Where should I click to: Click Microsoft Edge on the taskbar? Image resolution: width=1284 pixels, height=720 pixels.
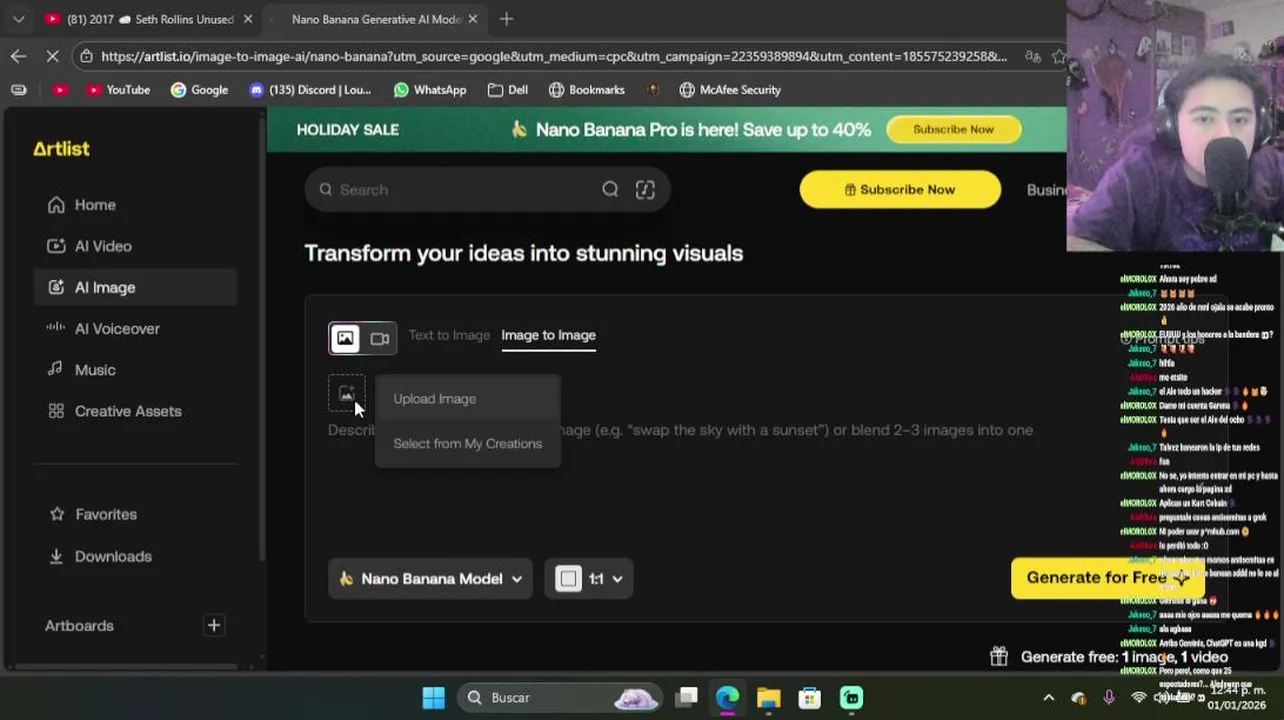coord(727,697)
